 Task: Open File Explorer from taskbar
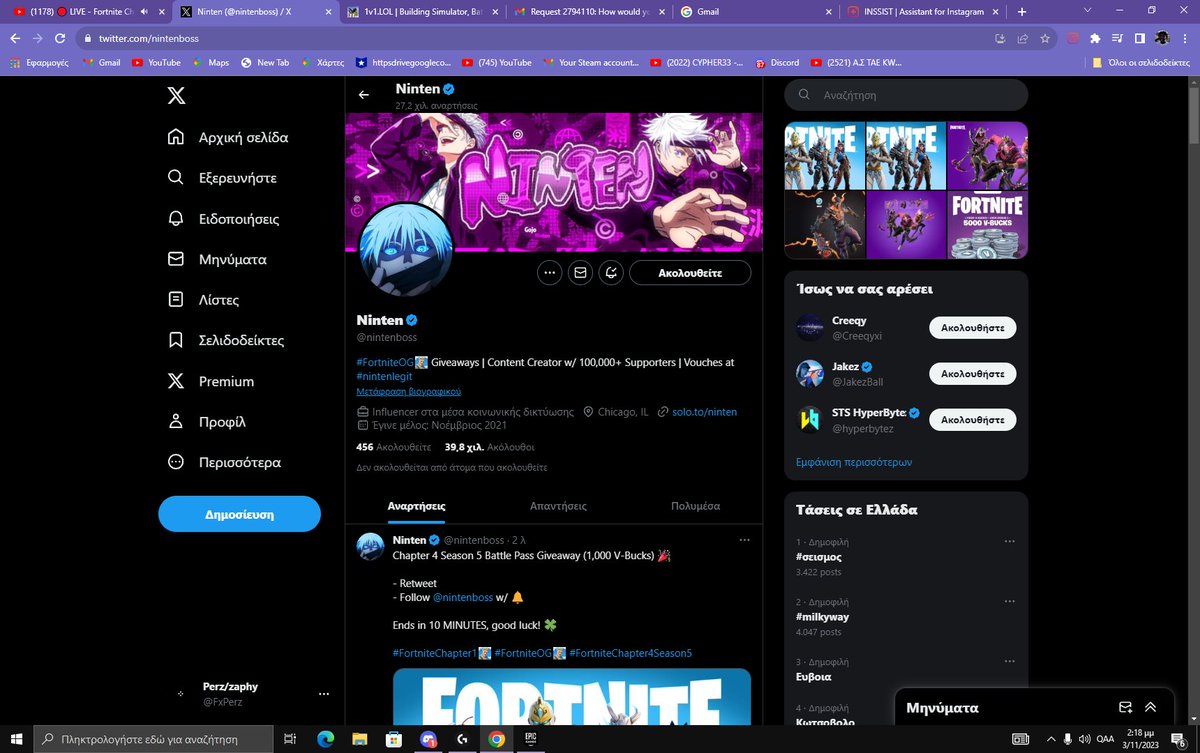tap(359, 740)
